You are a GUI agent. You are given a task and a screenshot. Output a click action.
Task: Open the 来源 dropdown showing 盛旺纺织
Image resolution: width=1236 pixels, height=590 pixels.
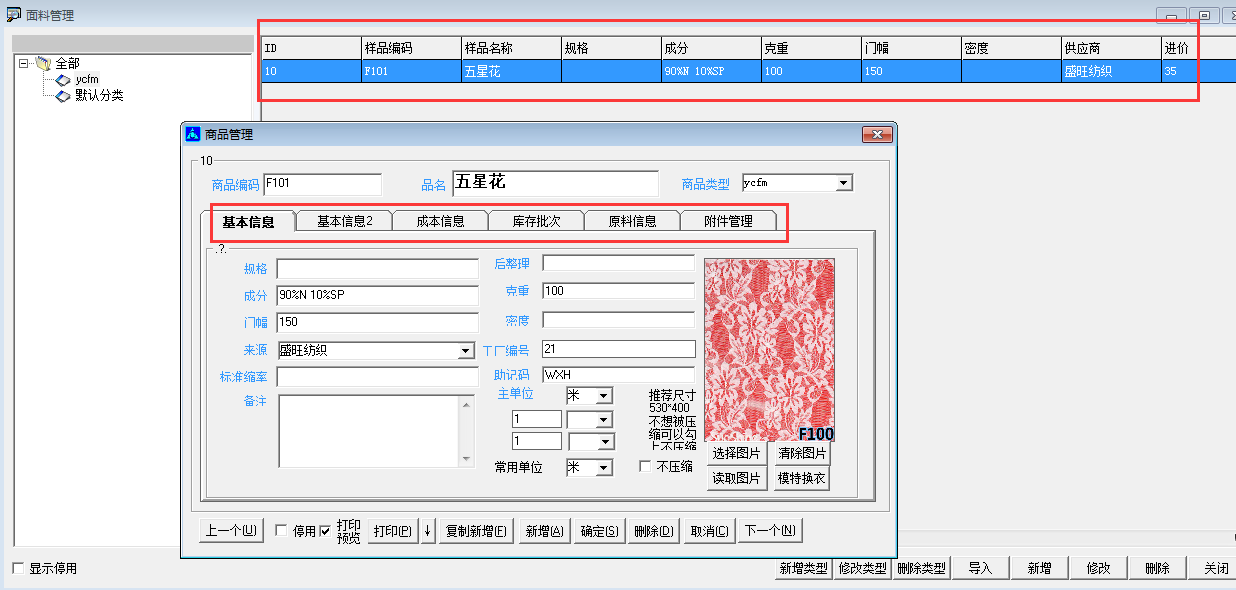pos(465,351)
